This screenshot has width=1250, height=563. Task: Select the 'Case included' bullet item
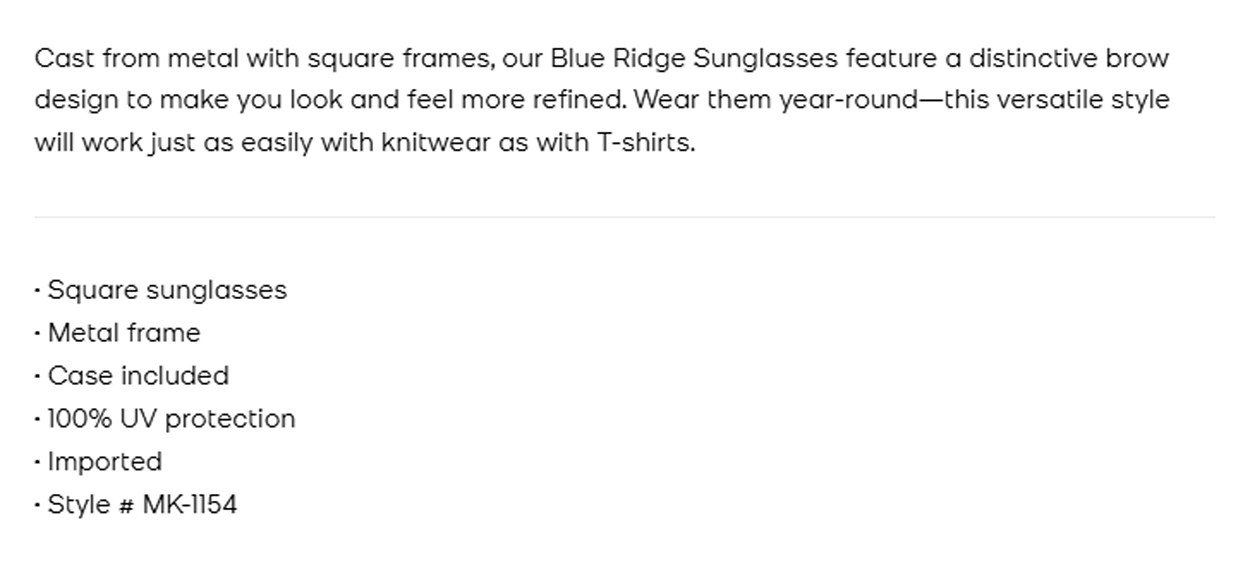coord(138,376)
